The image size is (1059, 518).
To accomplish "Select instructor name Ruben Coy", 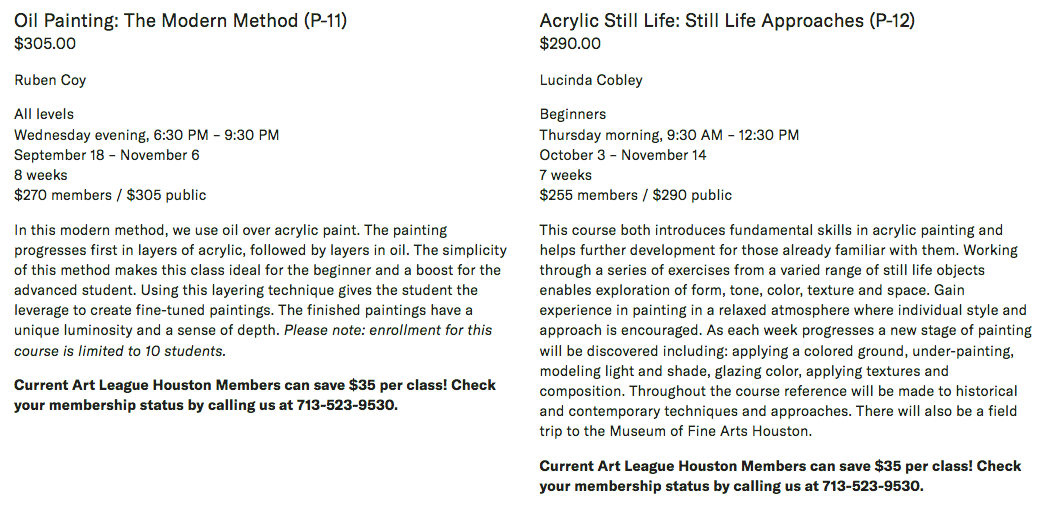I will (50, 80).
